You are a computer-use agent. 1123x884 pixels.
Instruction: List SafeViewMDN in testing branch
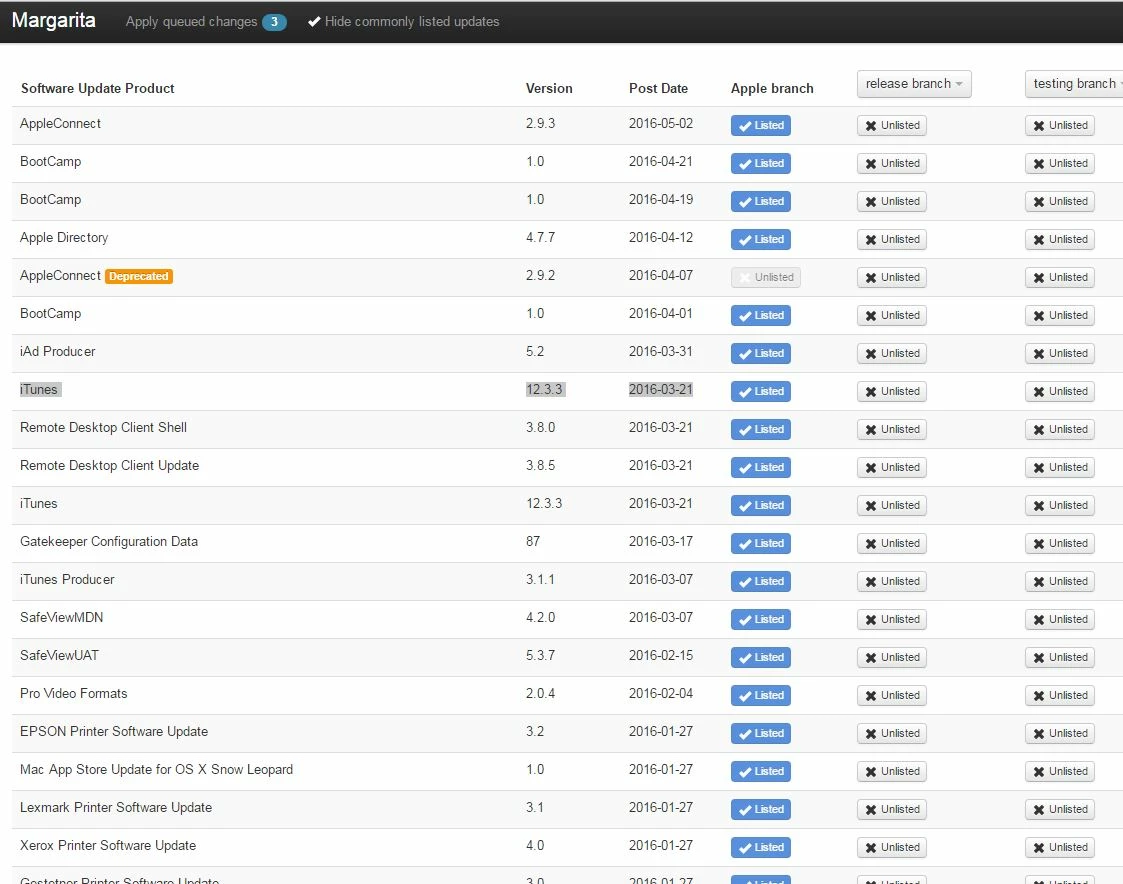click(x=1059, y=619)
